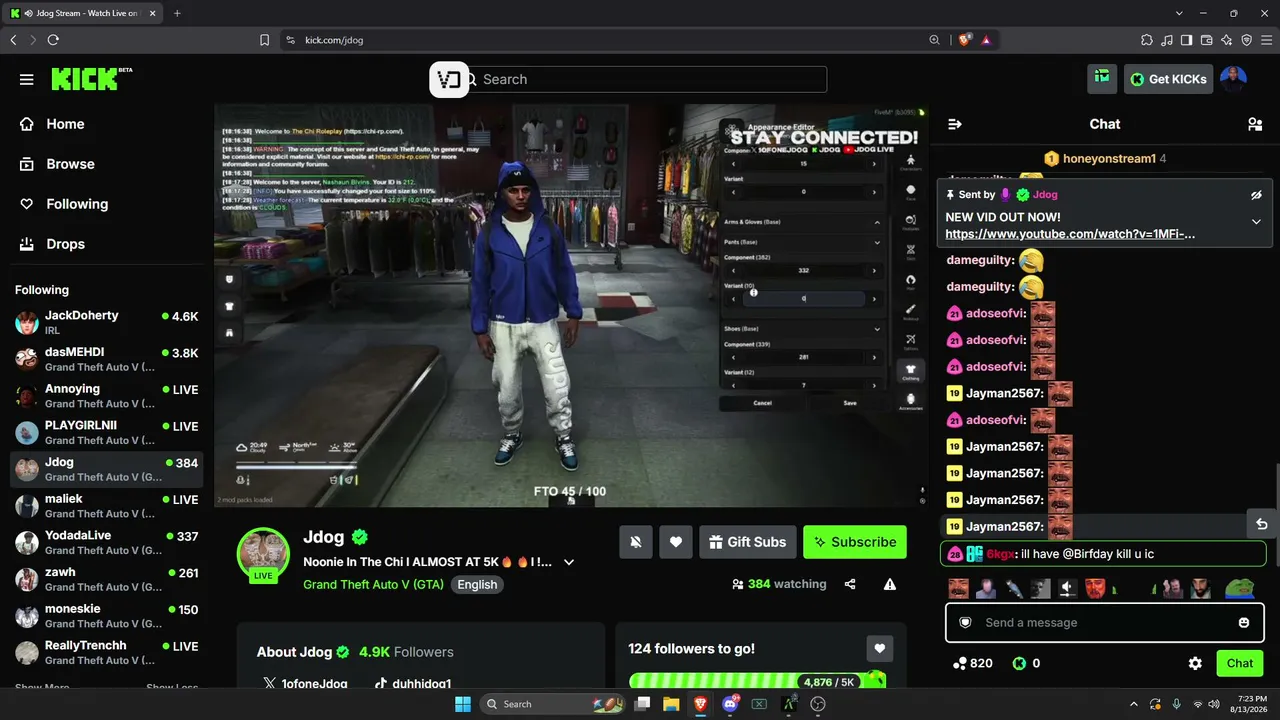
Task: Jump back to latest chat messages
Action: 1262,524
